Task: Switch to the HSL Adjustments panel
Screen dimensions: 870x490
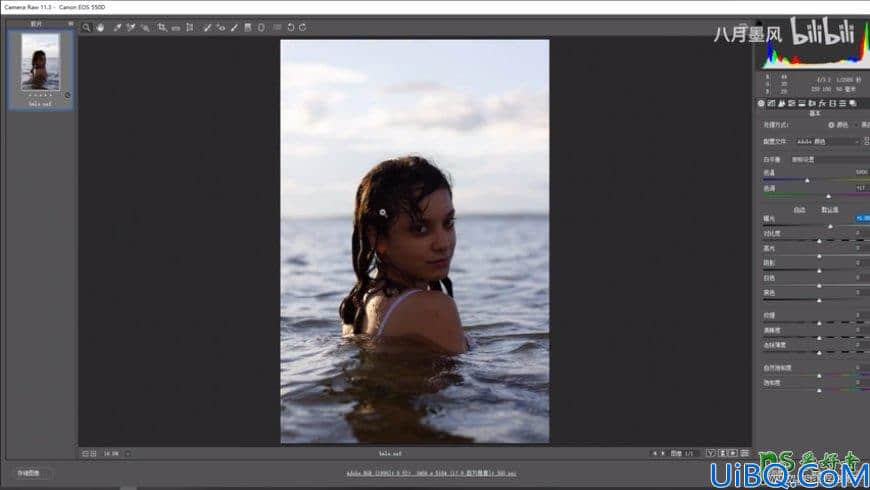Action: coord(792,103)
